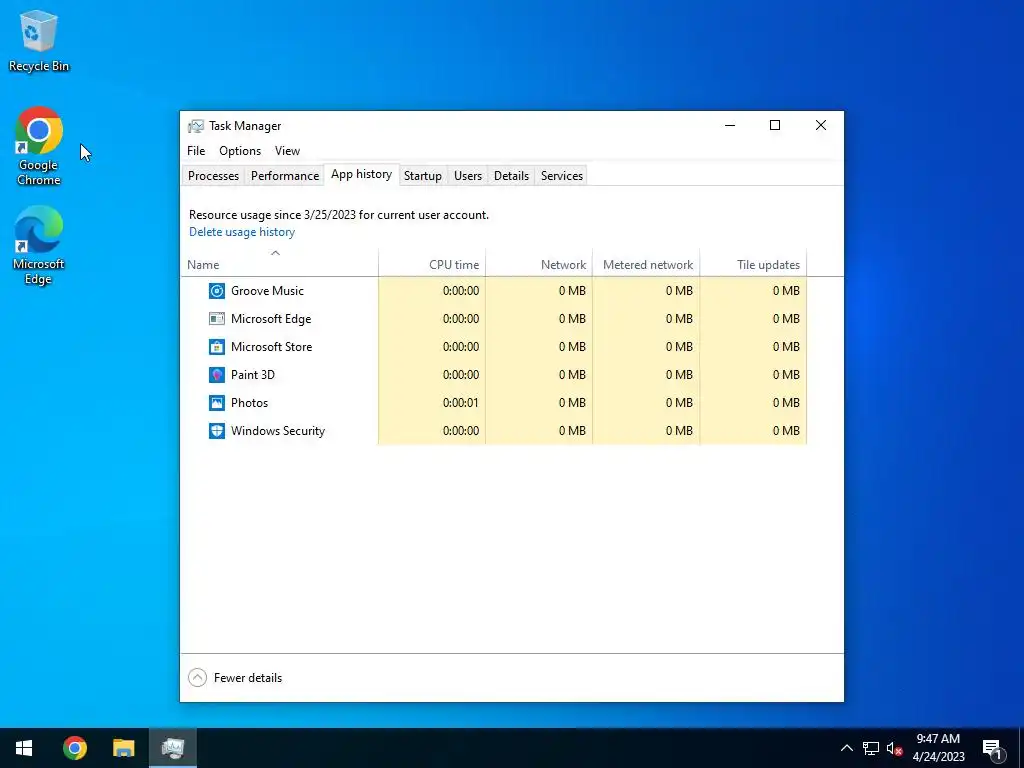Click the Delete usage history link
The width and height of the screenshot is (1024, 768).
tap(242, 232)
